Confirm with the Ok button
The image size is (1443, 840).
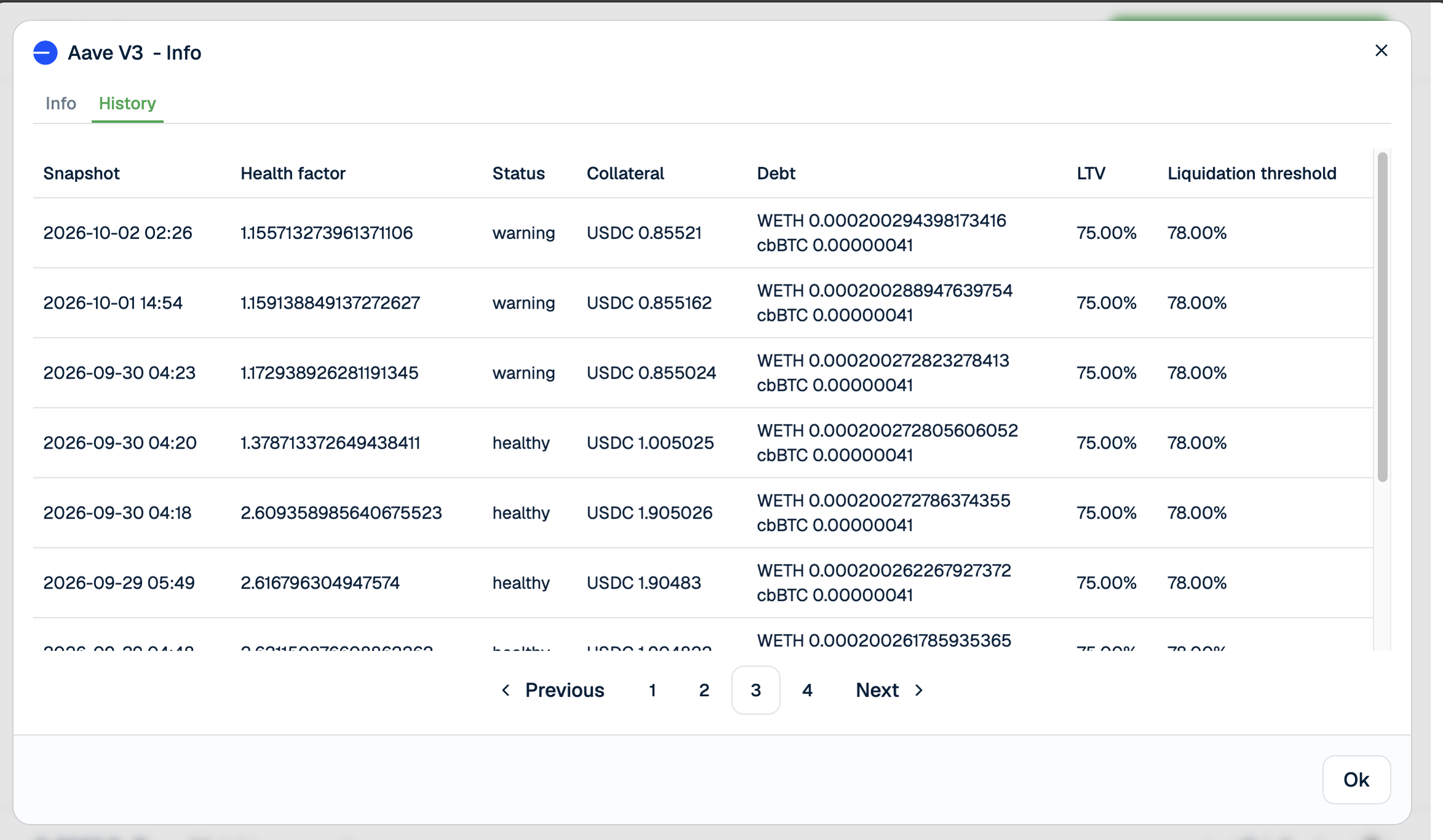pyautogui.click(x=1356, y=780)
